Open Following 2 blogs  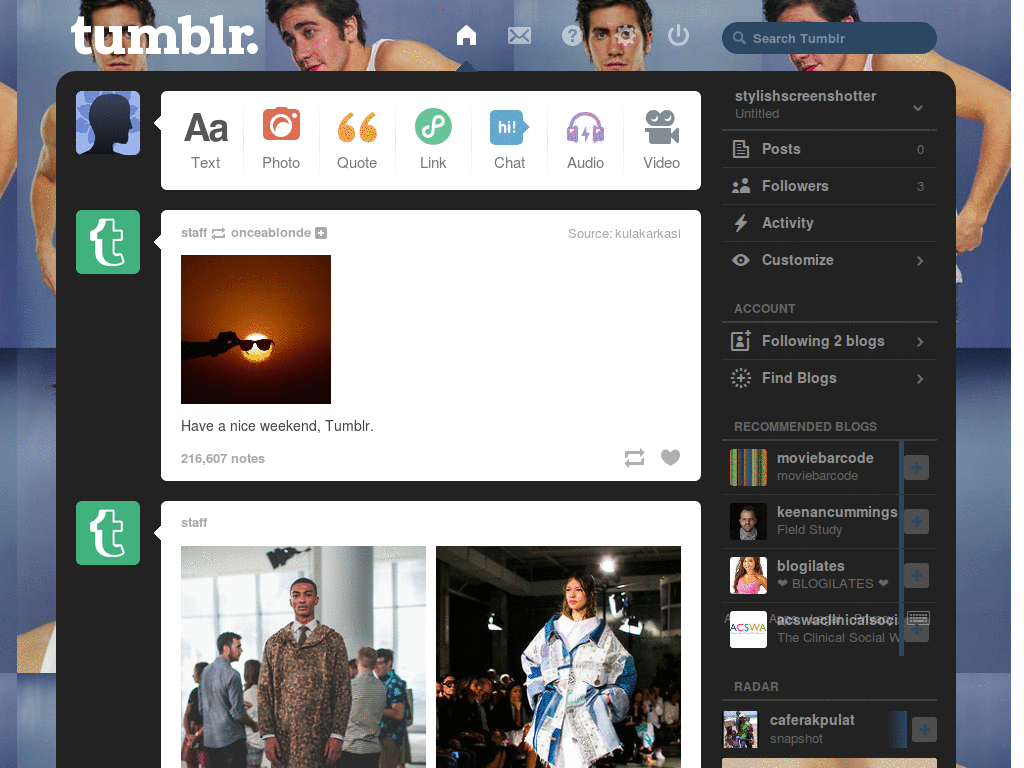[x=829, y=341]
